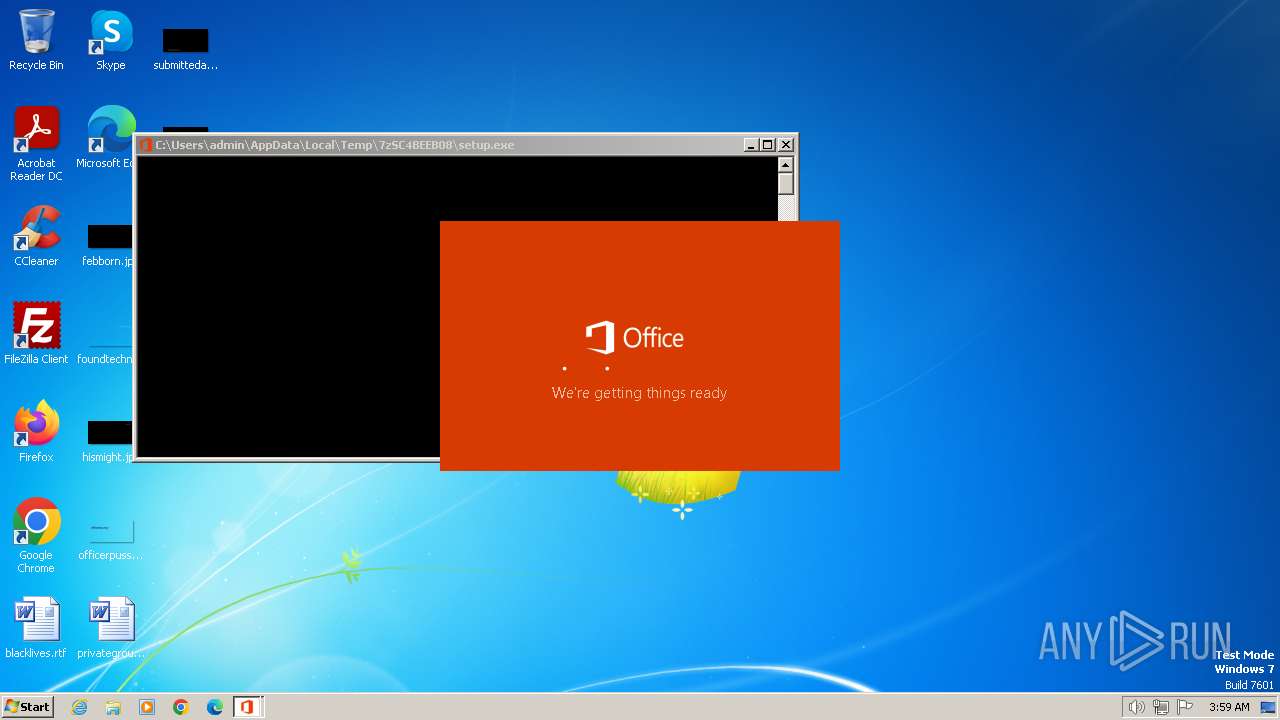Screen dimensions: 1280x720
Task: Open the Recycle Bin desktop icon
Action: (36, 40)
